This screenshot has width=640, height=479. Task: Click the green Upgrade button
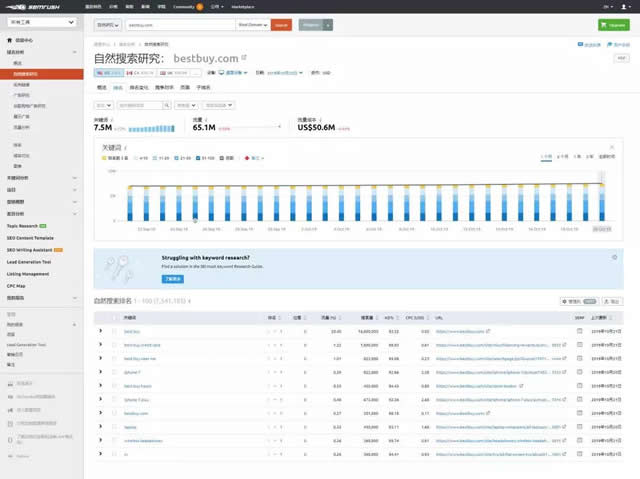613,25
